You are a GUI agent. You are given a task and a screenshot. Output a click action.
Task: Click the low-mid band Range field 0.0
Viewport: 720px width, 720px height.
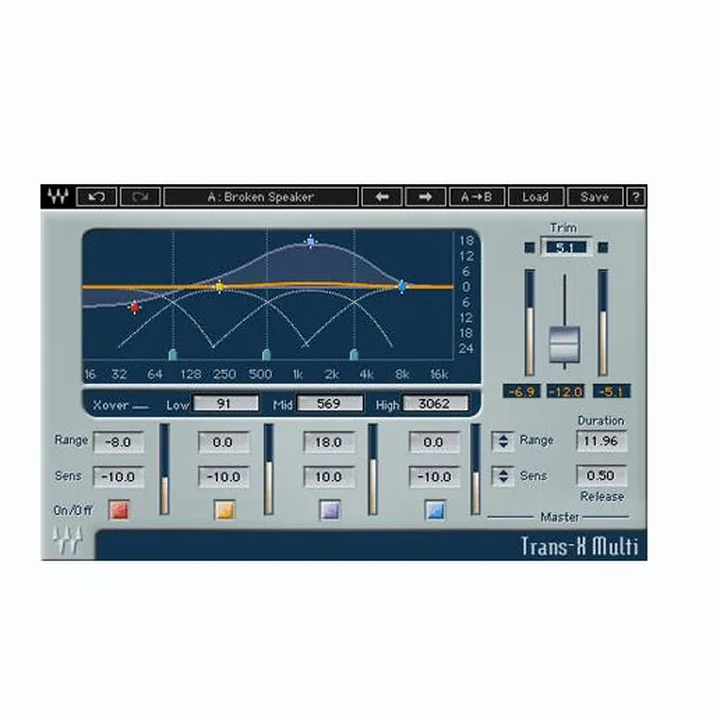224,442
